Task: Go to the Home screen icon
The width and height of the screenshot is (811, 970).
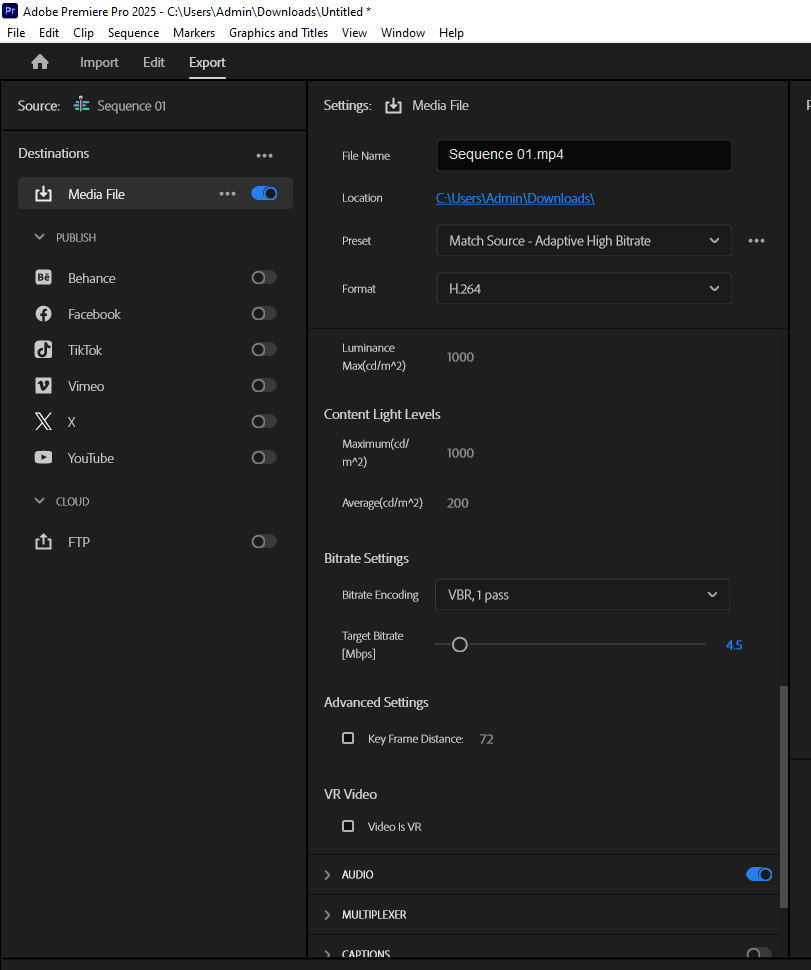Action: pos(40,62)
